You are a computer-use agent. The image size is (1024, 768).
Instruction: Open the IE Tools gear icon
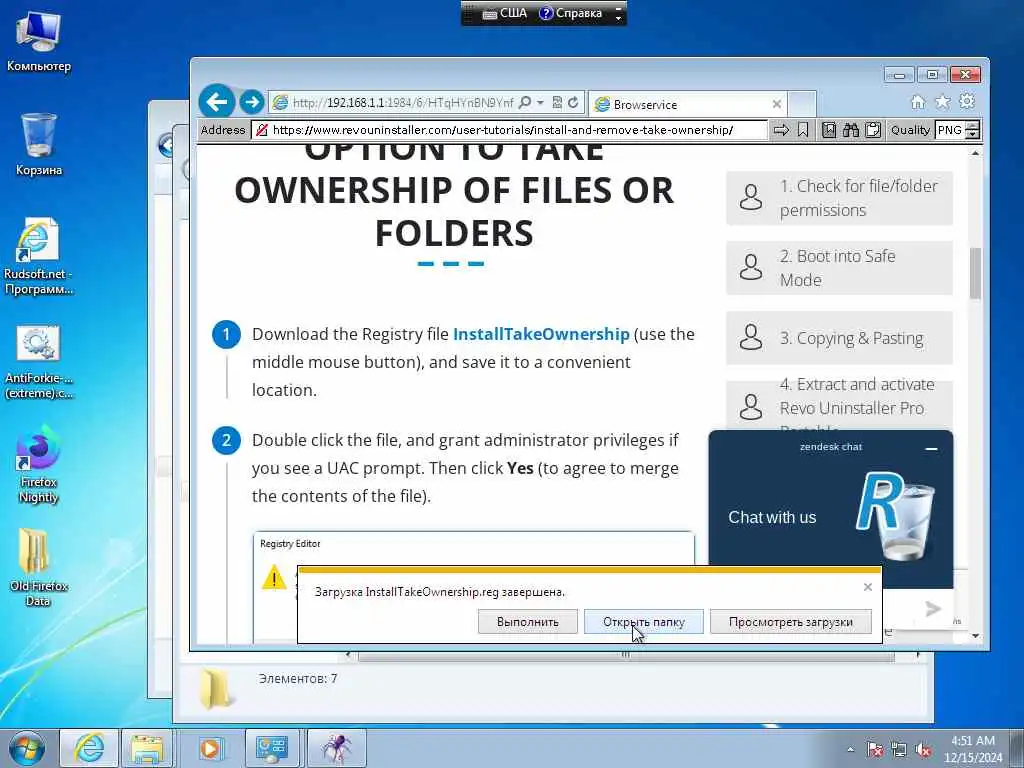click(967, 101)
